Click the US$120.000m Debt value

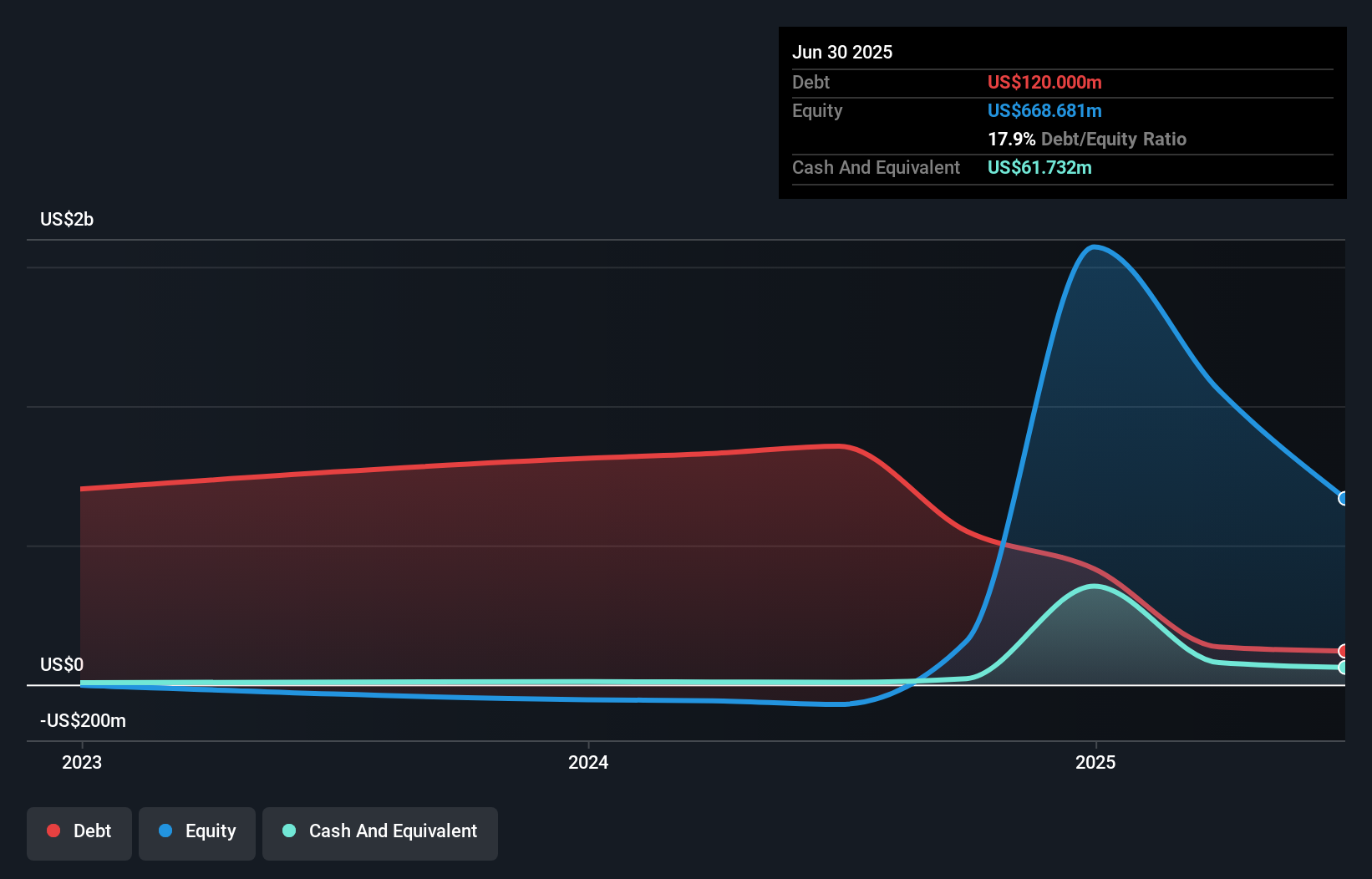click(1044, 83)
